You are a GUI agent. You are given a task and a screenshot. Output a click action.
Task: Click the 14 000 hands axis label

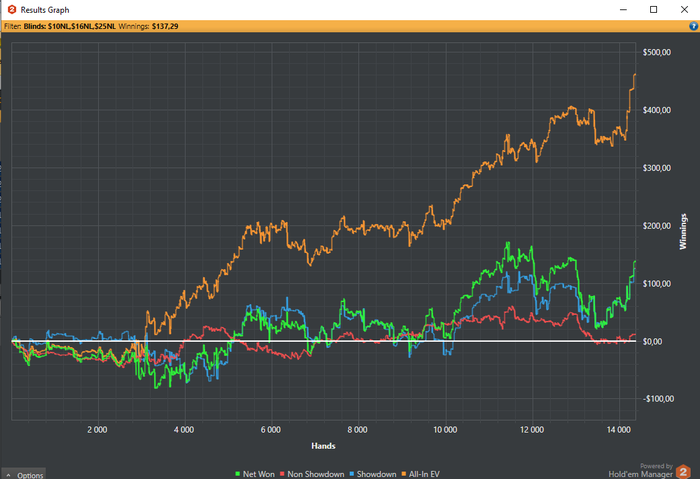tap(618, 430)
